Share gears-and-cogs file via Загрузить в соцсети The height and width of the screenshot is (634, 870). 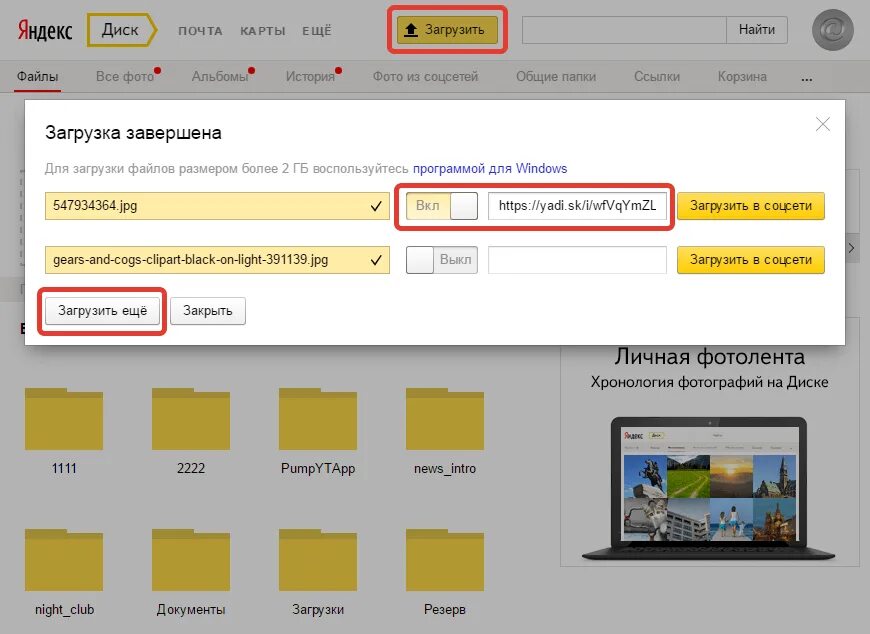coord(751,260)
